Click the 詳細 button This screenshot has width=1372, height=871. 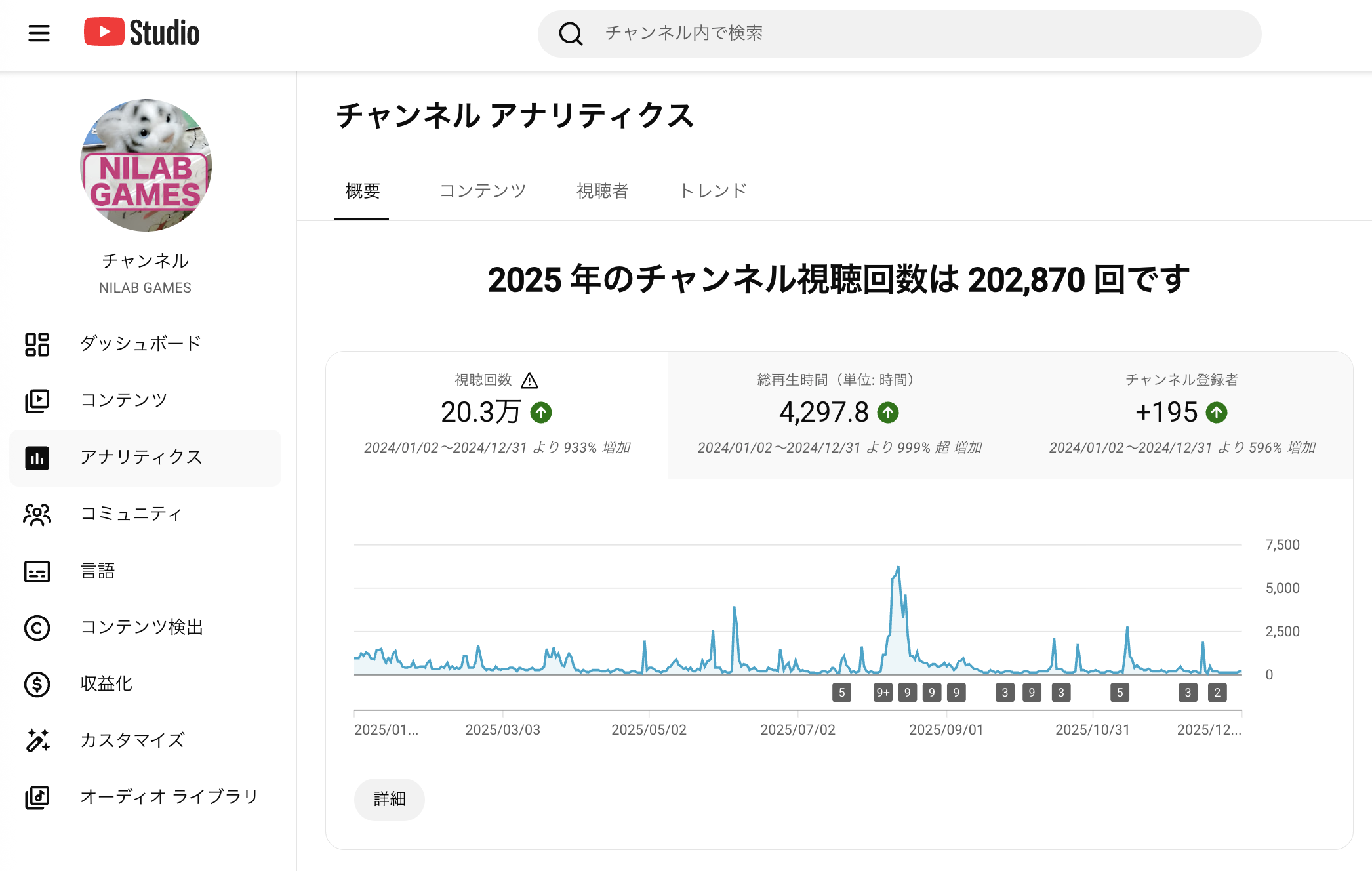click(x=390, y=799)
